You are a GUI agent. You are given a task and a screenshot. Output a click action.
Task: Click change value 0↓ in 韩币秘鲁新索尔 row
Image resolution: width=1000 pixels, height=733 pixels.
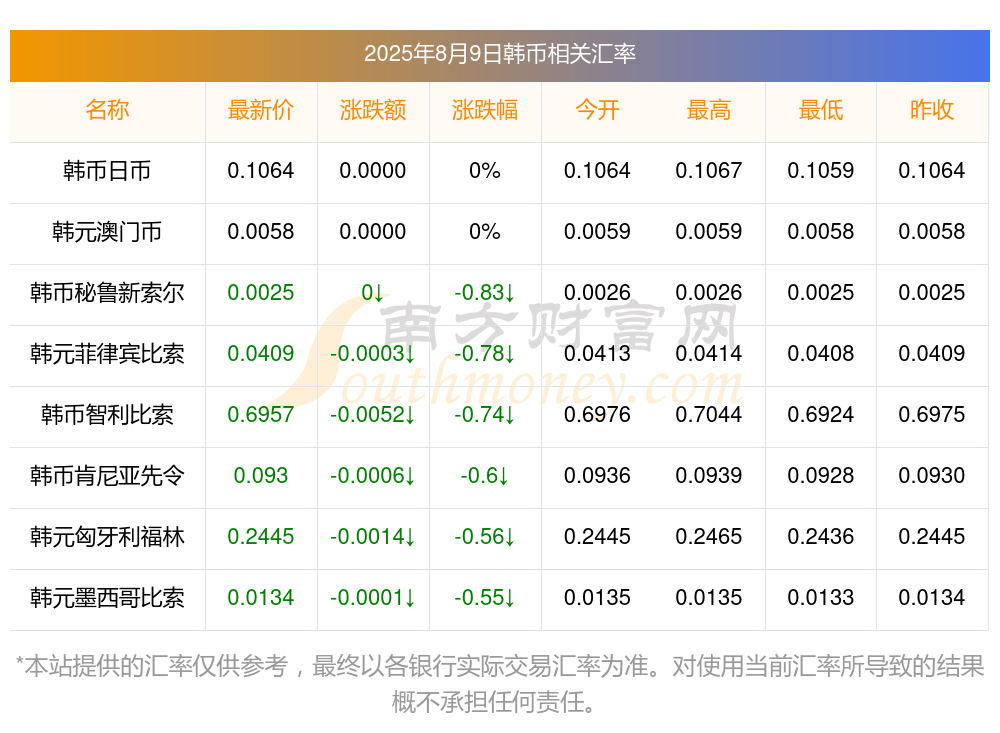(x=372, y=293)
